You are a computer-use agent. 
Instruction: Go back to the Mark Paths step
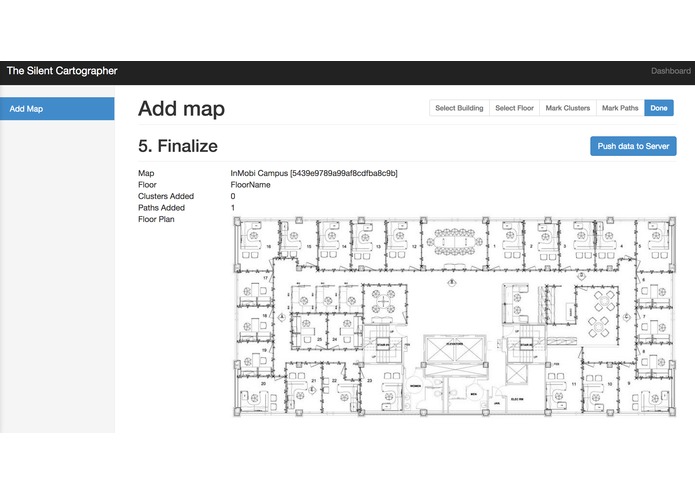click(x=620, y=108)
